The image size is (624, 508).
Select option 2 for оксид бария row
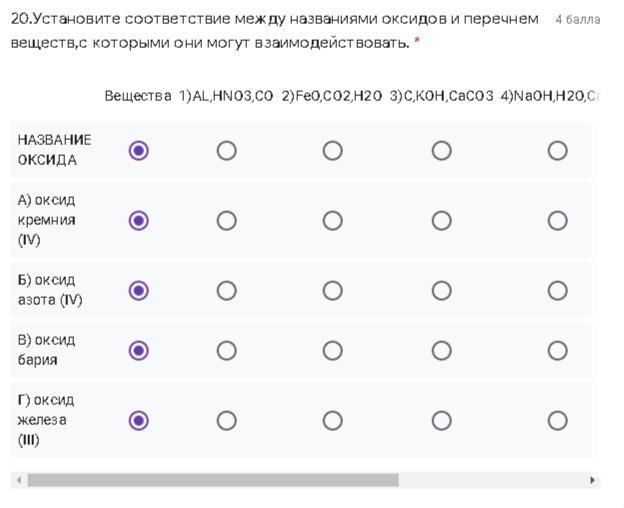[333, 350]
